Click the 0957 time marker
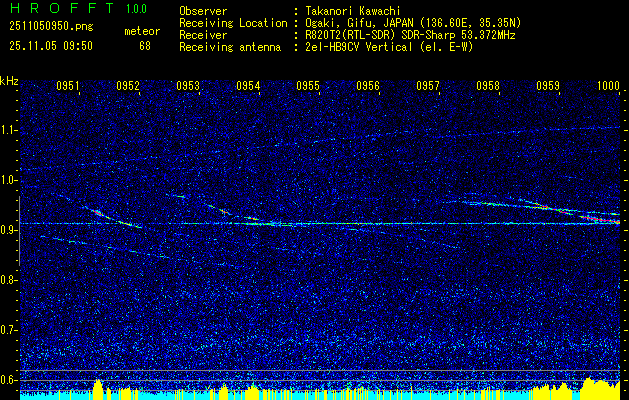 point(428,86)
